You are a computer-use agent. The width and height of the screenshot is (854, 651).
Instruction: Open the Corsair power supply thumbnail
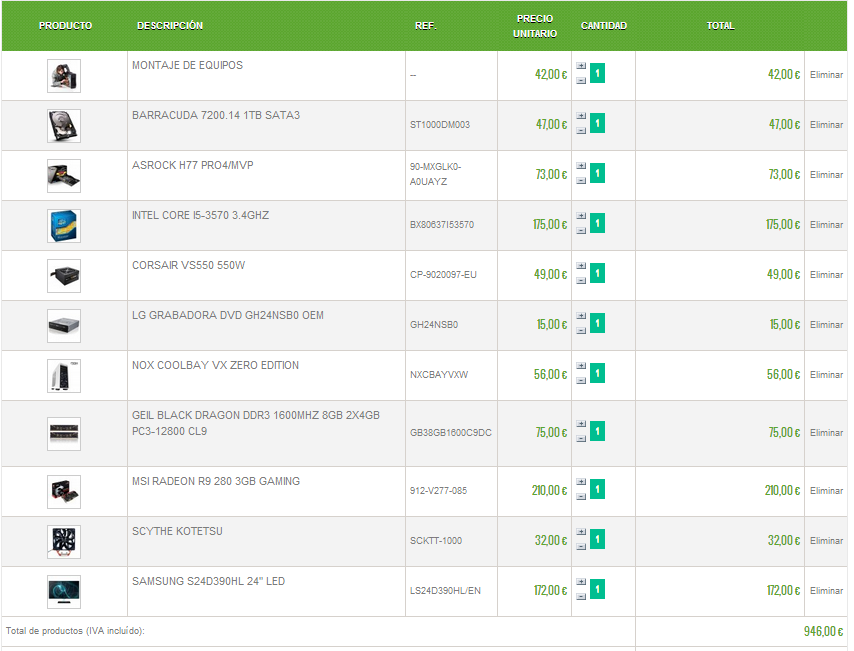point(64,277)
